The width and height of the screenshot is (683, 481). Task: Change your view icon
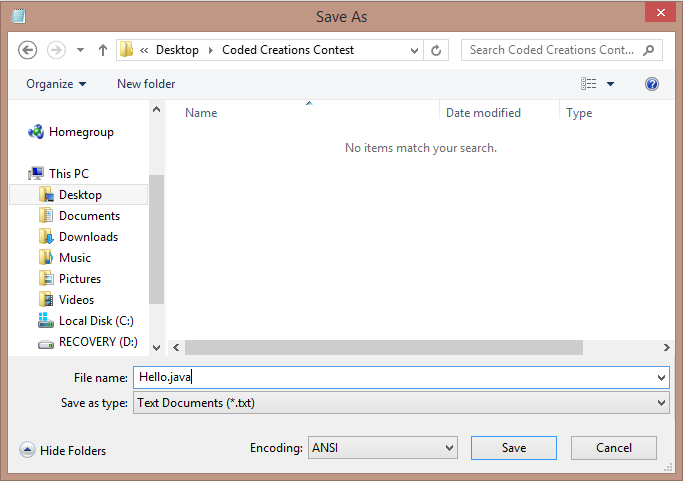[588, 84]
